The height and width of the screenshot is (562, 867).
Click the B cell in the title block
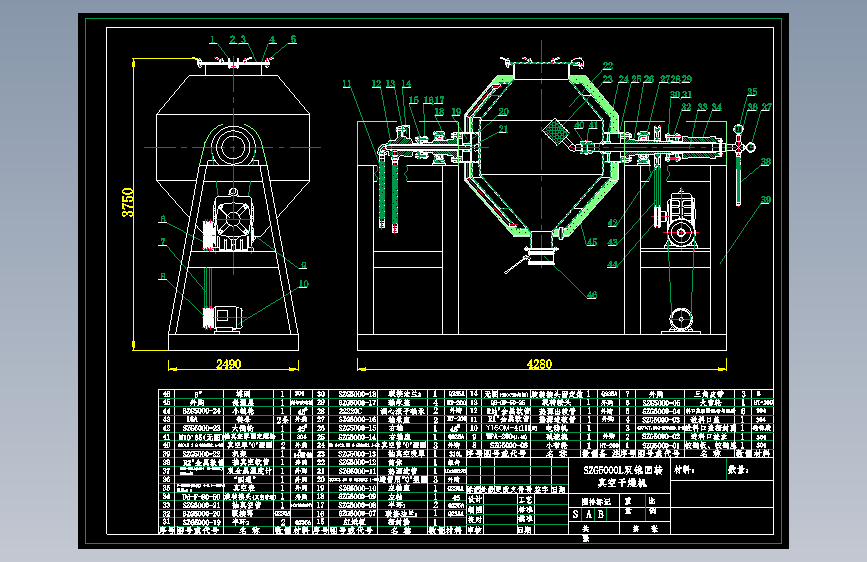[600, 514]
